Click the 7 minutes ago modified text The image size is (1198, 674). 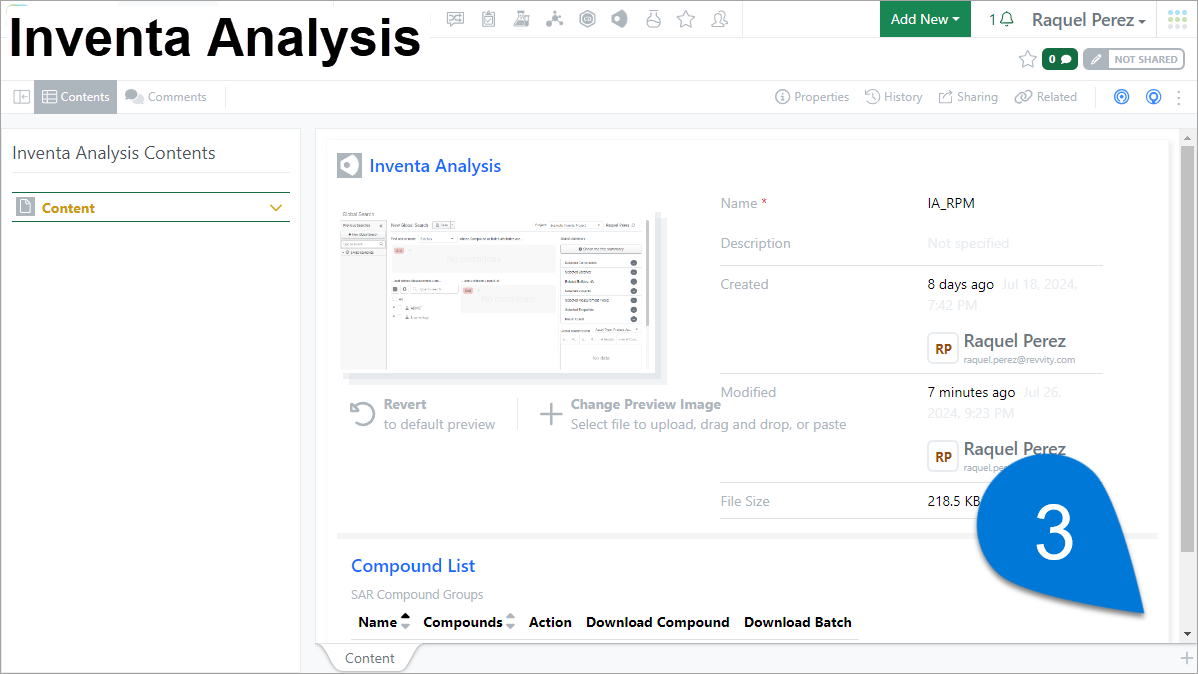tap(971, 392)
